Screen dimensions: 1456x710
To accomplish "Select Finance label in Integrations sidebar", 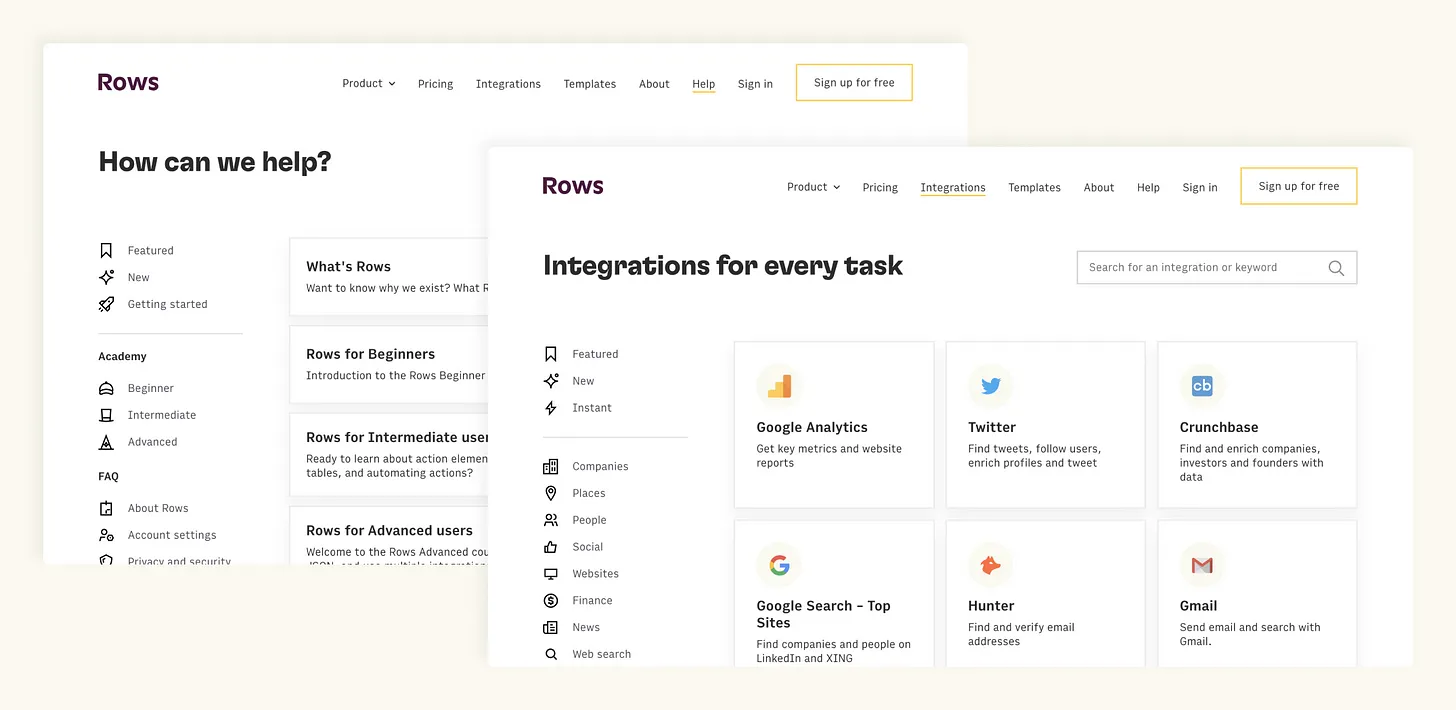I will 592,601.
